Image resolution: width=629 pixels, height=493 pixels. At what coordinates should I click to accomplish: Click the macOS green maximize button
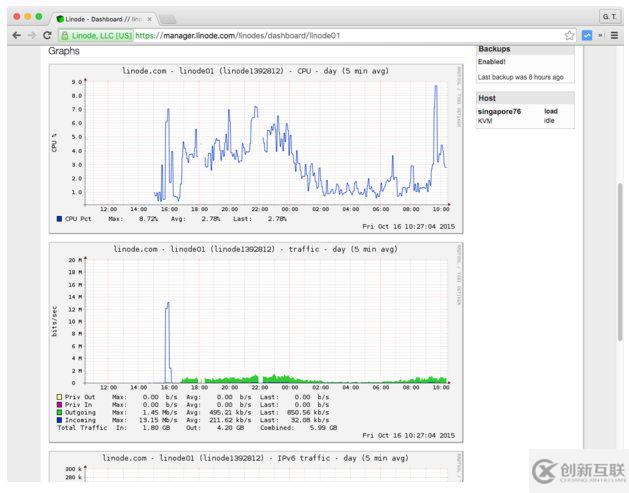pyautogui.click(x=39, y=16)
